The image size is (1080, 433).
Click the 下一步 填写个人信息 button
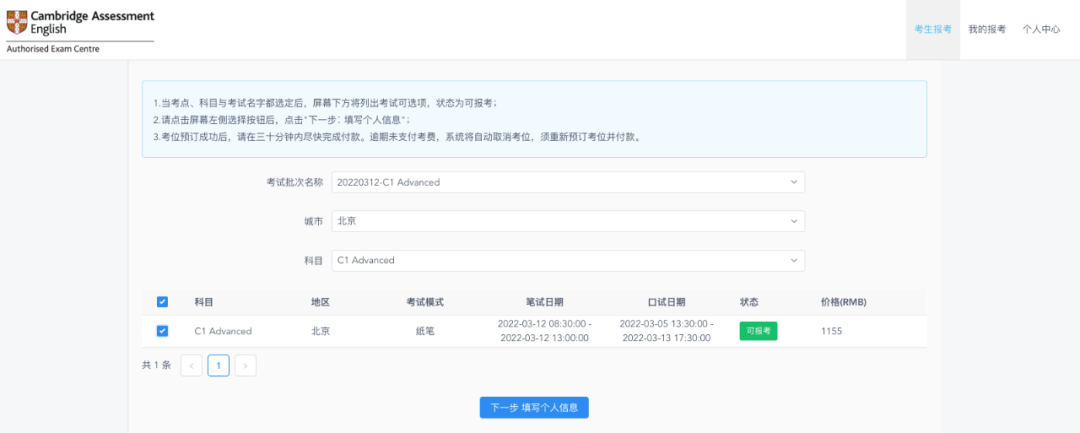click(x=534, y=408)
